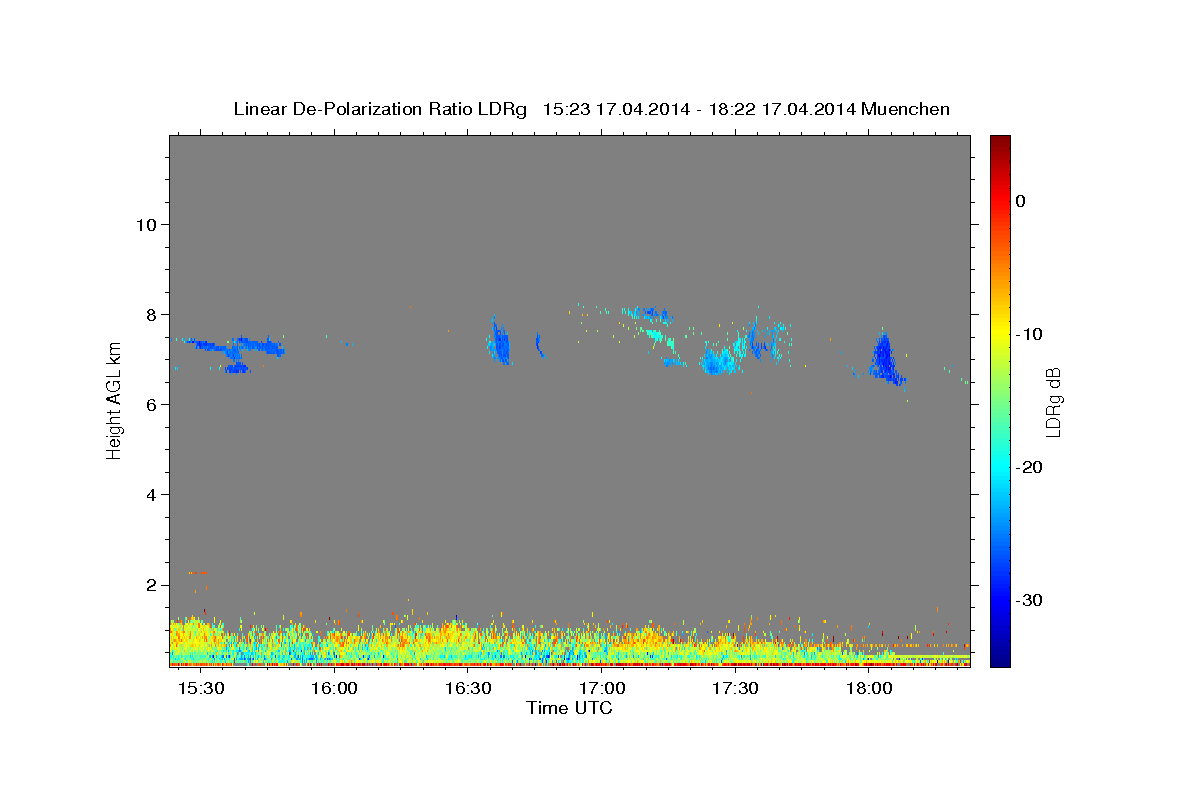Click the yellow -10 dB colorbar region

1000,334
